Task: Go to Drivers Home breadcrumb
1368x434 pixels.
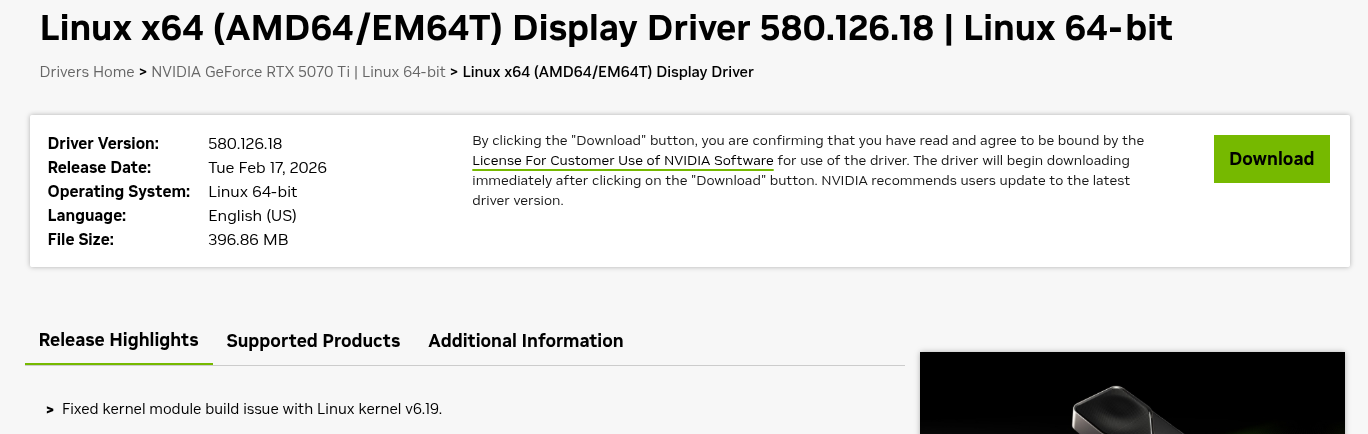Action: pos(87,72)
